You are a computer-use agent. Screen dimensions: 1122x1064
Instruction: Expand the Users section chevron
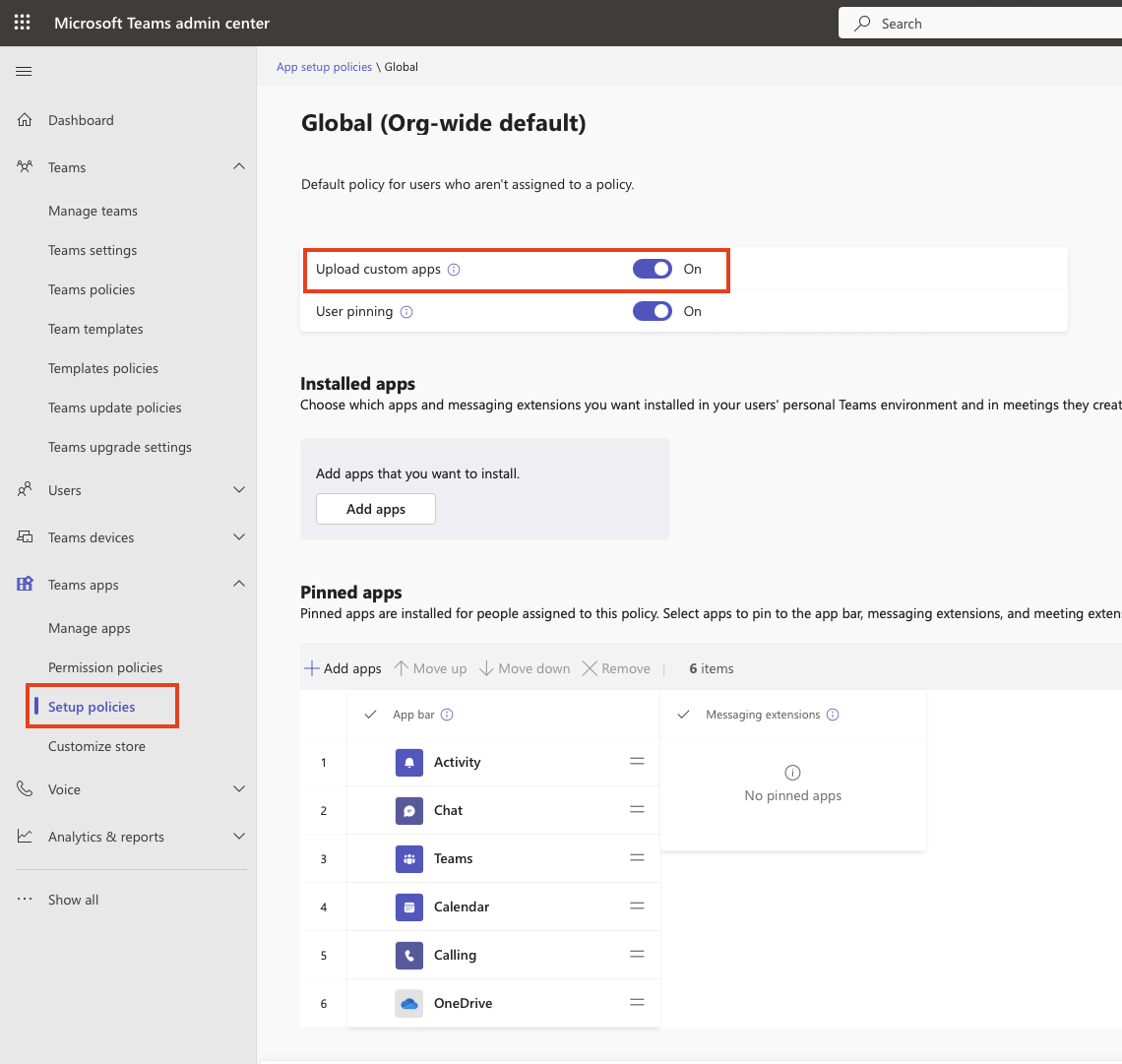click(x=239, y=489)
